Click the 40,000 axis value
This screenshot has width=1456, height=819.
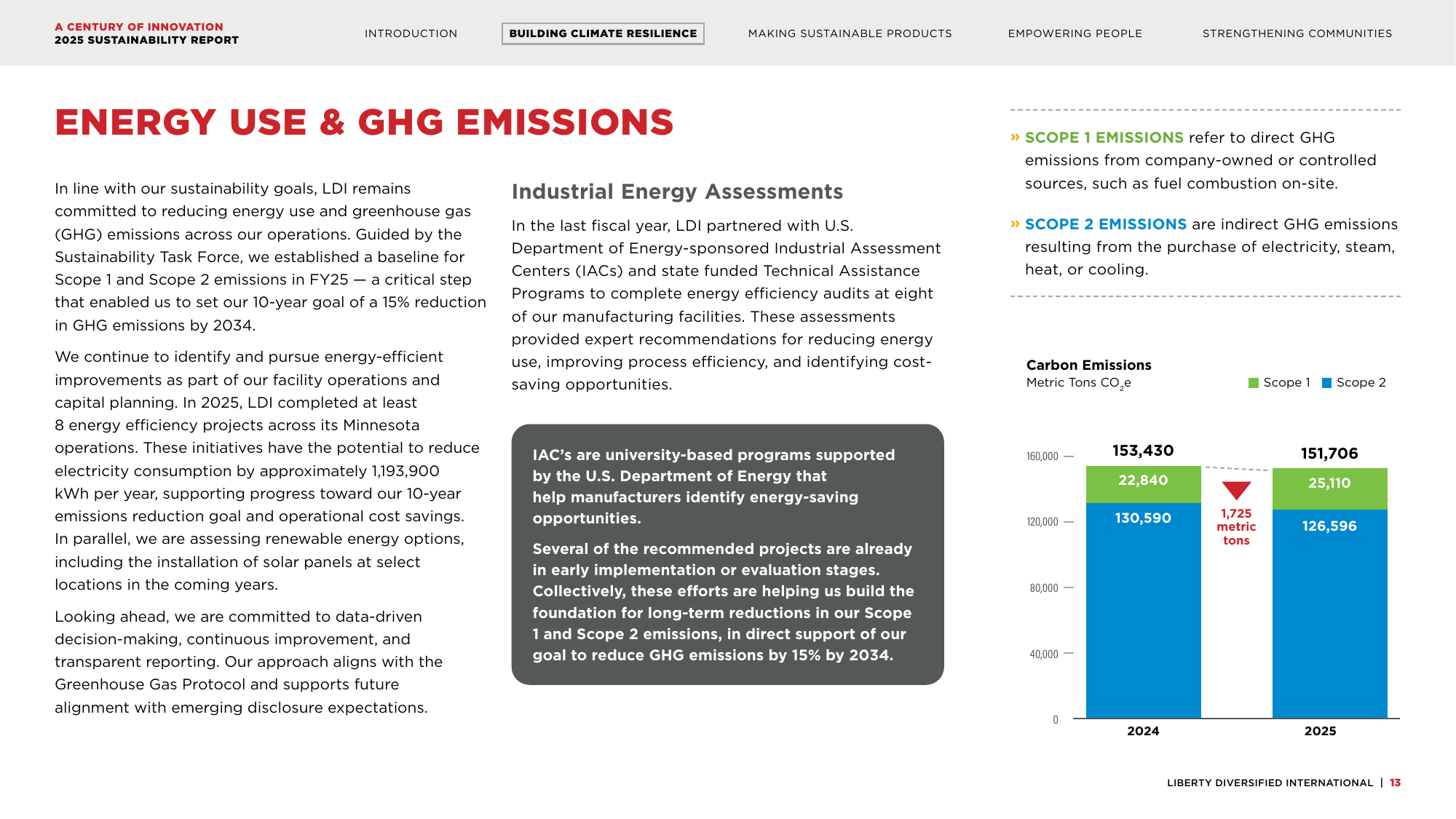(1044, 654)
